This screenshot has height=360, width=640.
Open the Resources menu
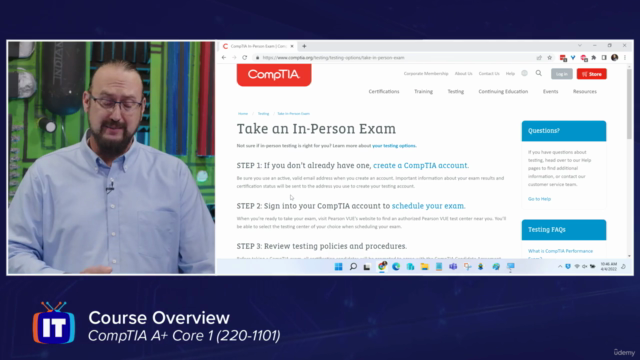(584, 91)
